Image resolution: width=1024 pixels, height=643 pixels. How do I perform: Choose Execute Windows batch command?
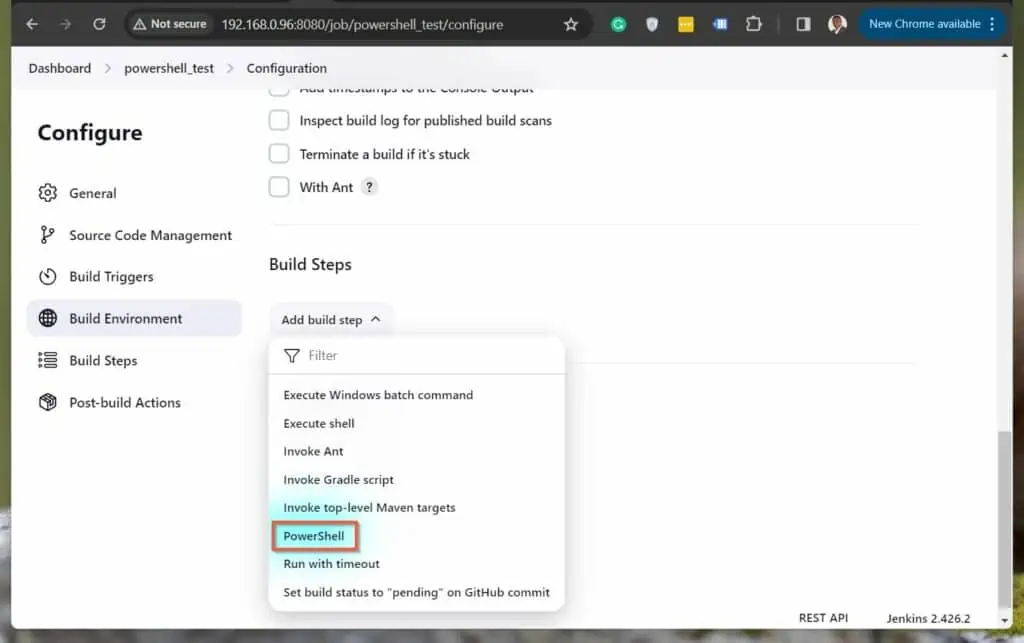point(378,395)
